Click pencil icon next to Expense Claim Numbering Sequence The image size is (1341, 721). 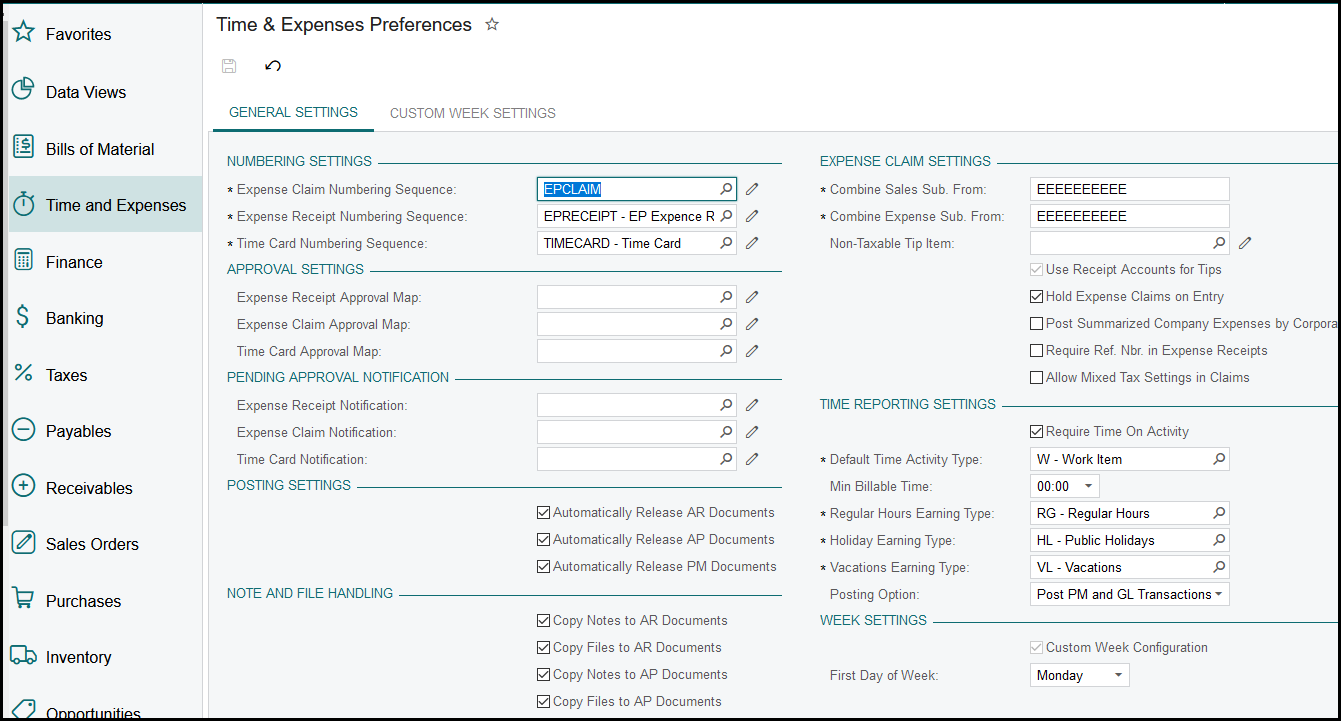(752, 189)
